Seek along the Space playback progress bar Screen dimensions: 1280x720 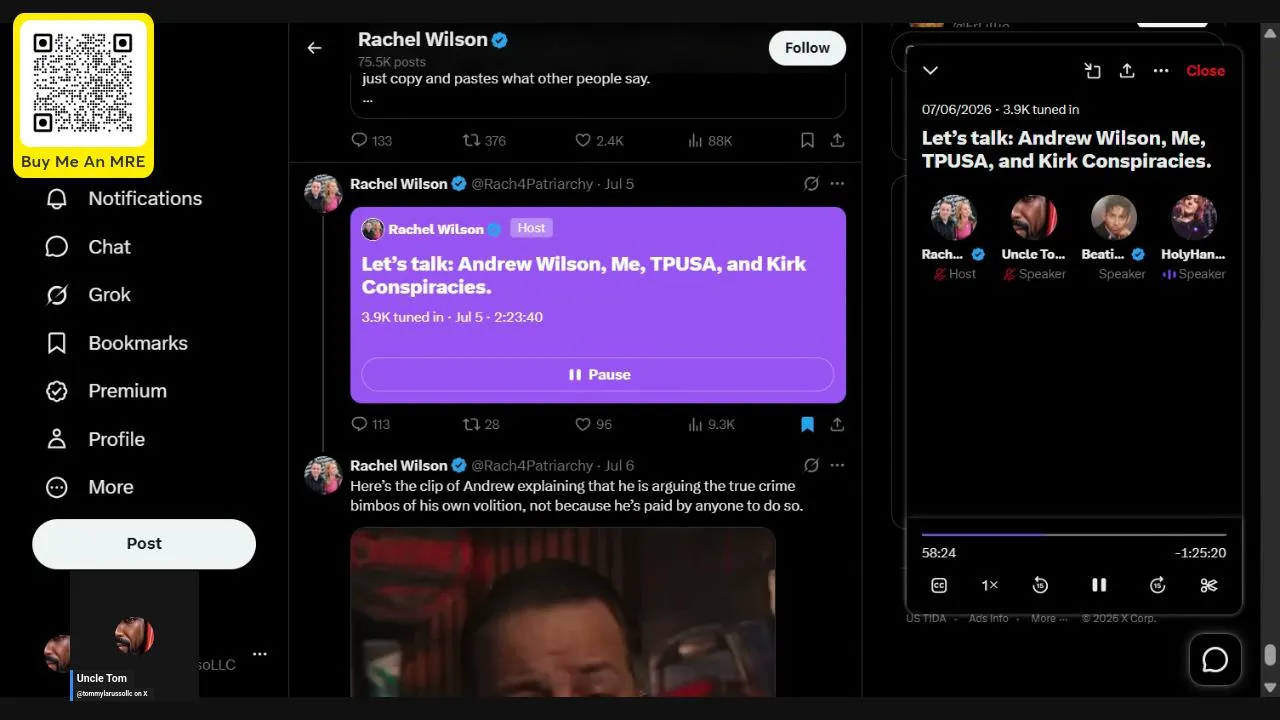point(1074,535)
